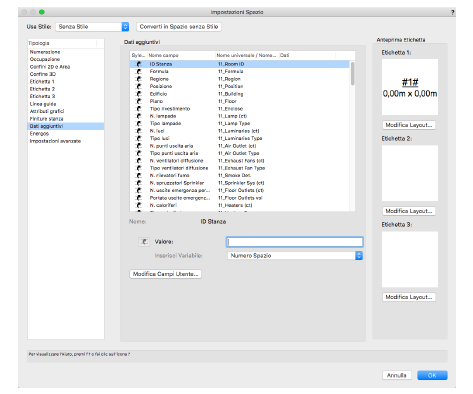Screen dimensions: 473x394
Task: Switch to the Etichetta 1 pane
Action: click(42, 82)
